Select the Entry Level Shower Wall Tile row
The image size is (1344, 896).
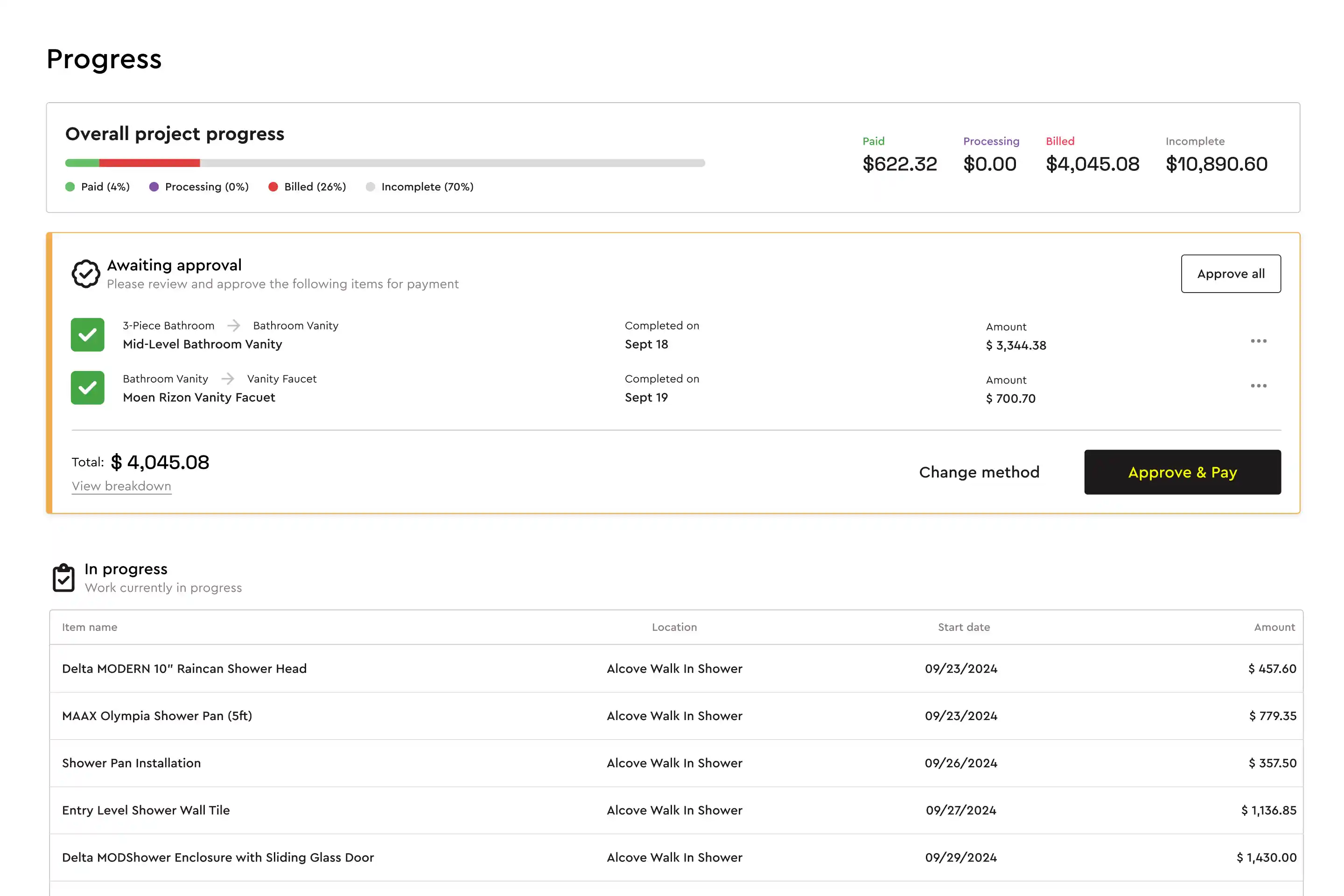676,810
